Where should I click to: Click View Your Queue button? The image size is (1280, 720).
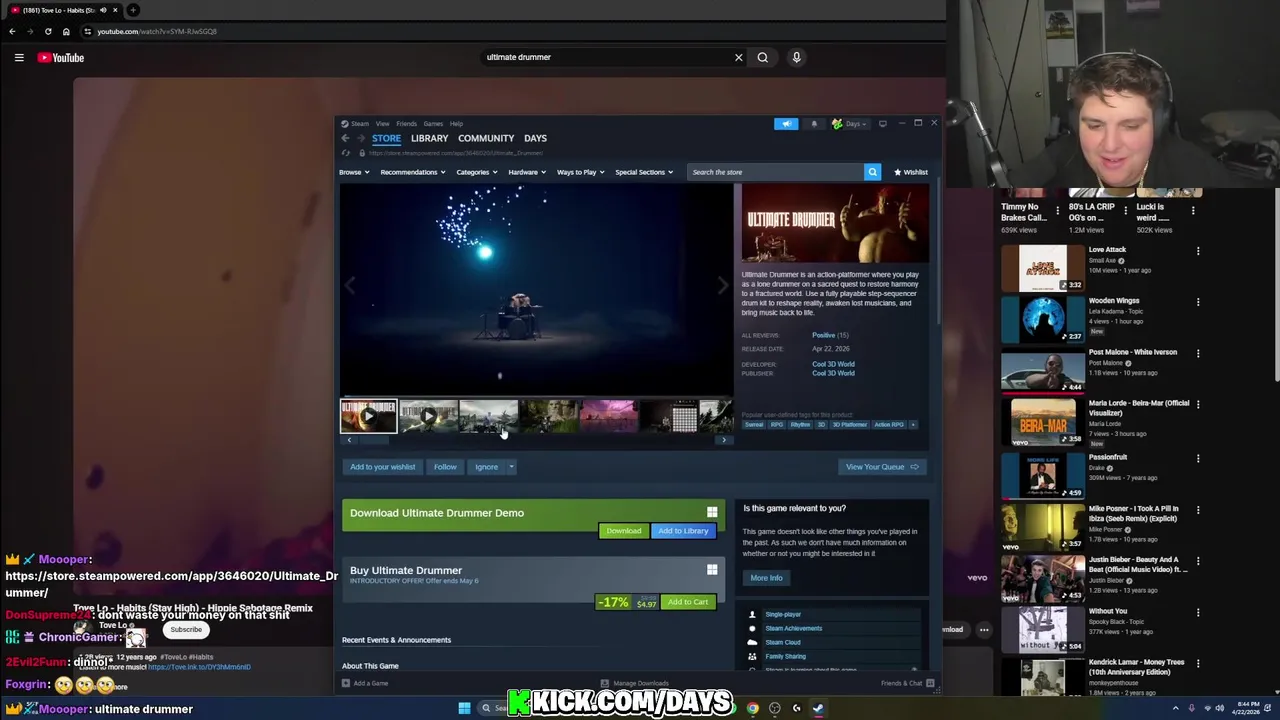point(881,467)
